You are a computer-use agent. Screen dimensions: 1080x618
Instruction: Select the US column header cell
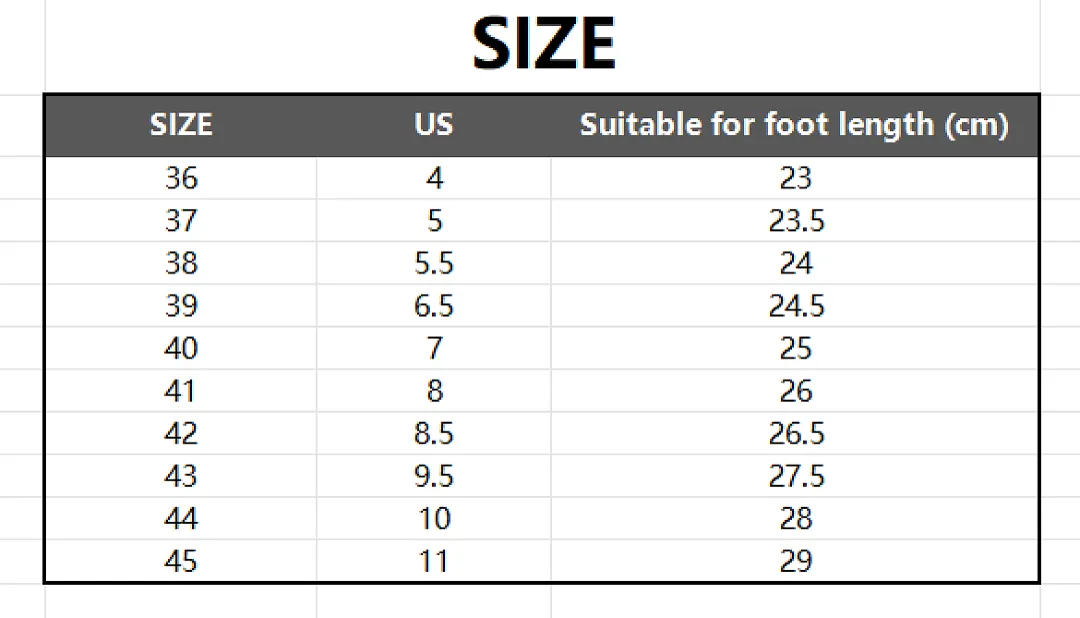click(434, 125)
